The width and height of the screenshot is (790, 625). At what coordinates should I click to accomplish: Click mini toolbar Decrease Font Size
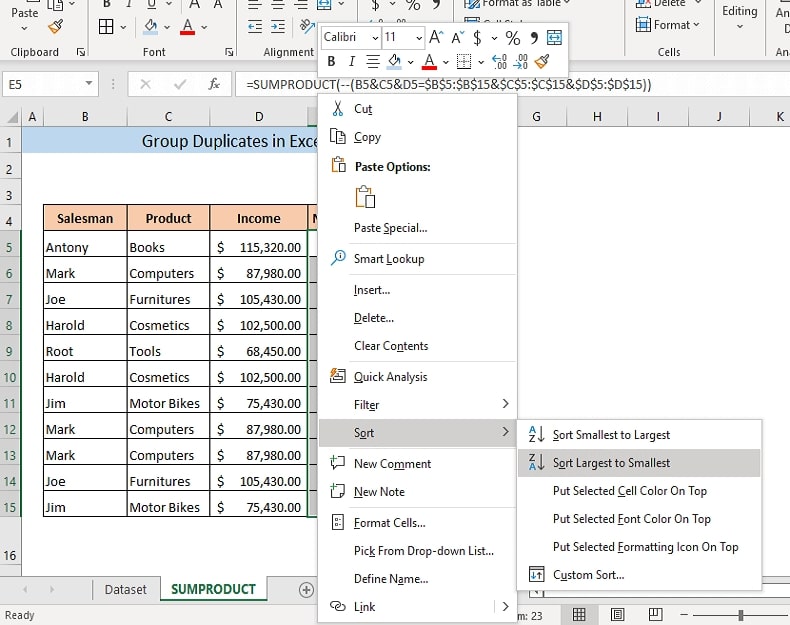pos(457,37)
